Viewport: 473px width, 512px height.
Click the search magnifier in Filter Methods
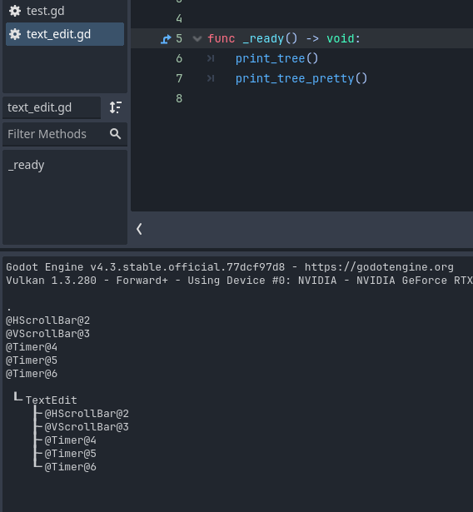115,134
